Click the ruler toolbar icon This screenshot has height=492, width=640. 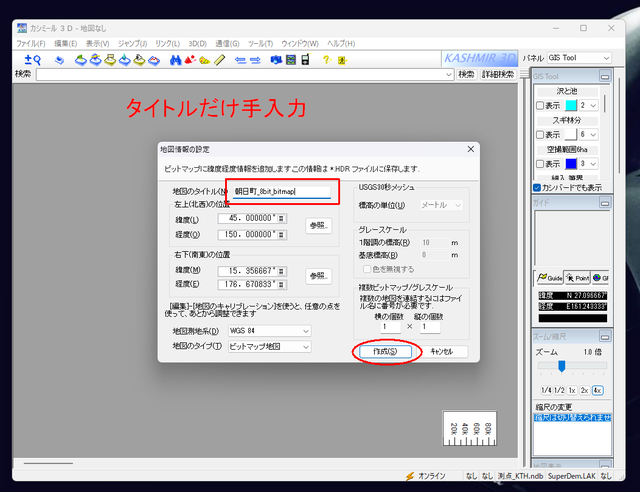click(220, 60)
